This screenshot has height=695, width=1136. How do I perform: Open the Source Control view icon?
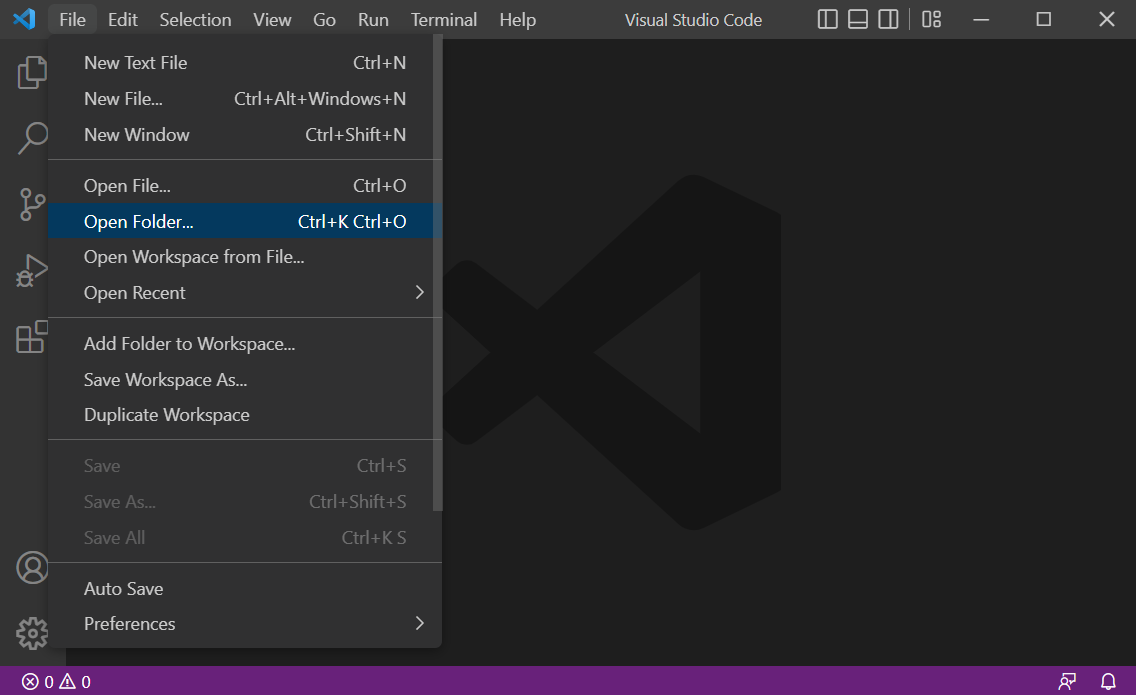tap(32, 204)
